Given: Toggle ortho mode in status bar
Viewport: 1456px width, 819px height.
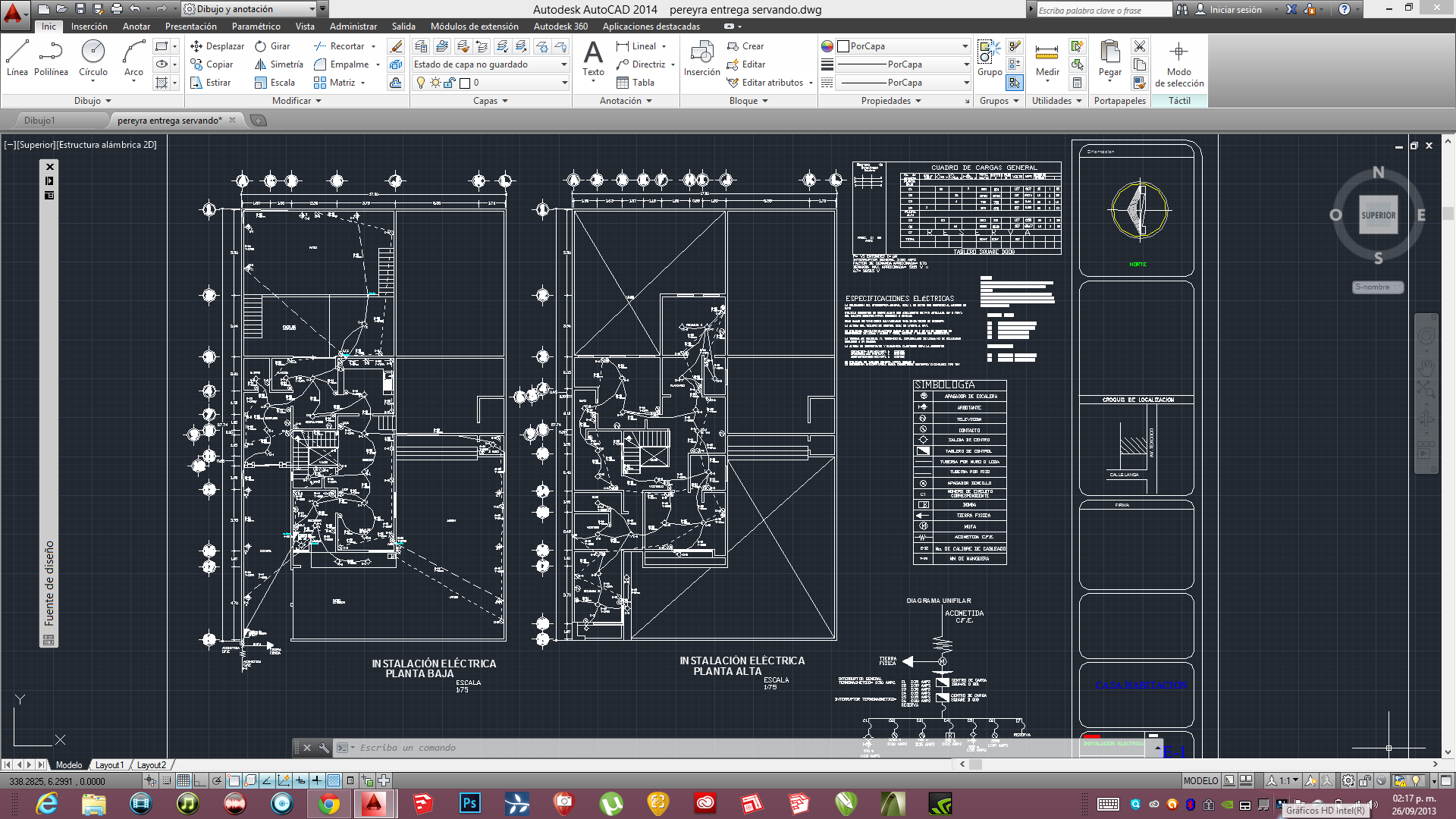Looking at the screenshot, I should (200, 780).
